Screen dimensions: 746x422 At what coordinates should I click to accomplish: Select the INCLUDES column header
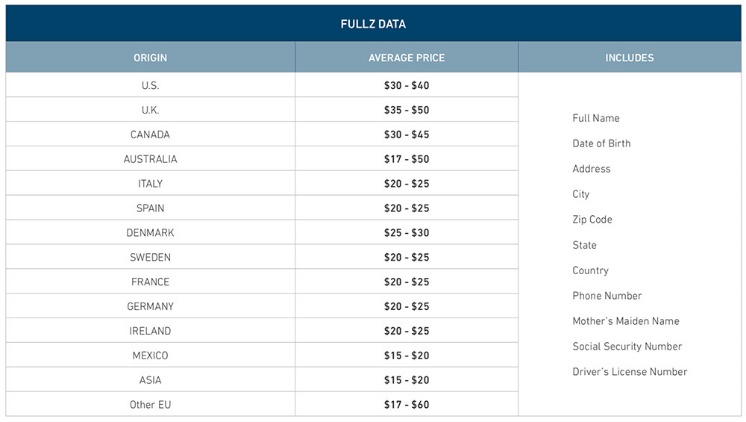click(629, 58)
